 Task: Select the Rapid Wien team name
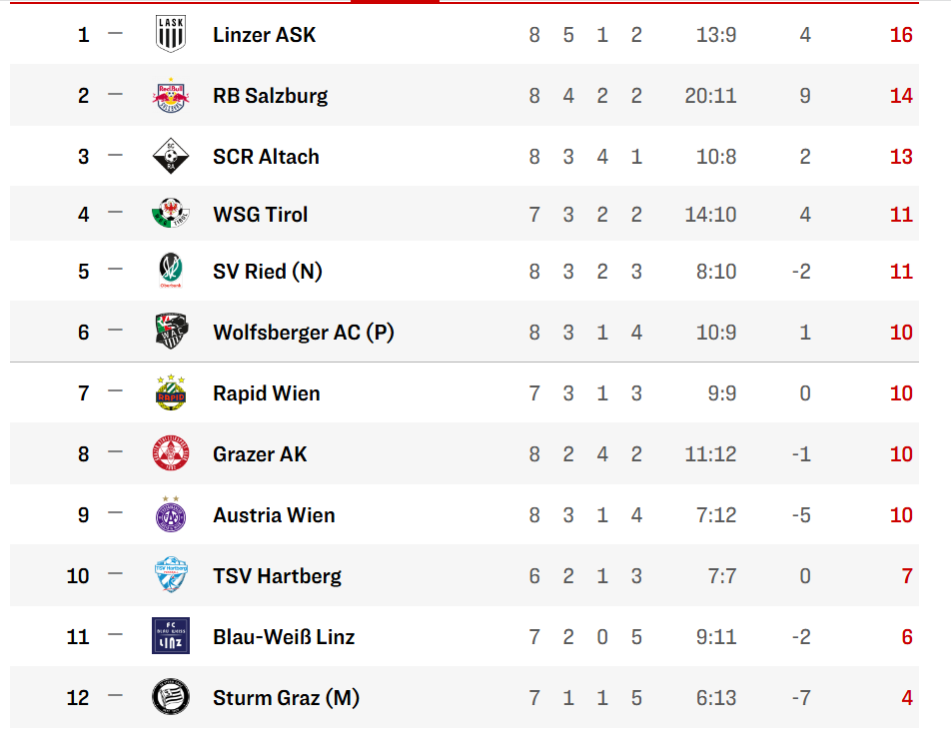click(266, 393)
